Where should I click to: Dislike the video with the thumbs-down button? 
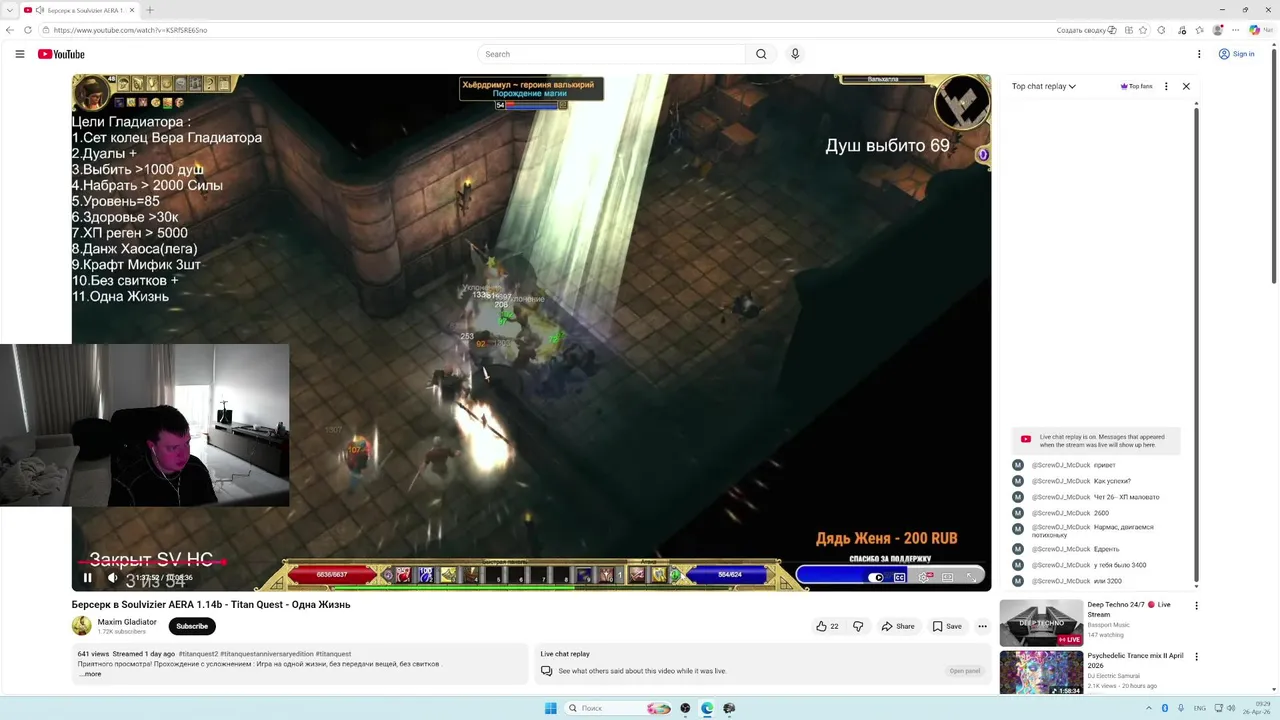858,626
